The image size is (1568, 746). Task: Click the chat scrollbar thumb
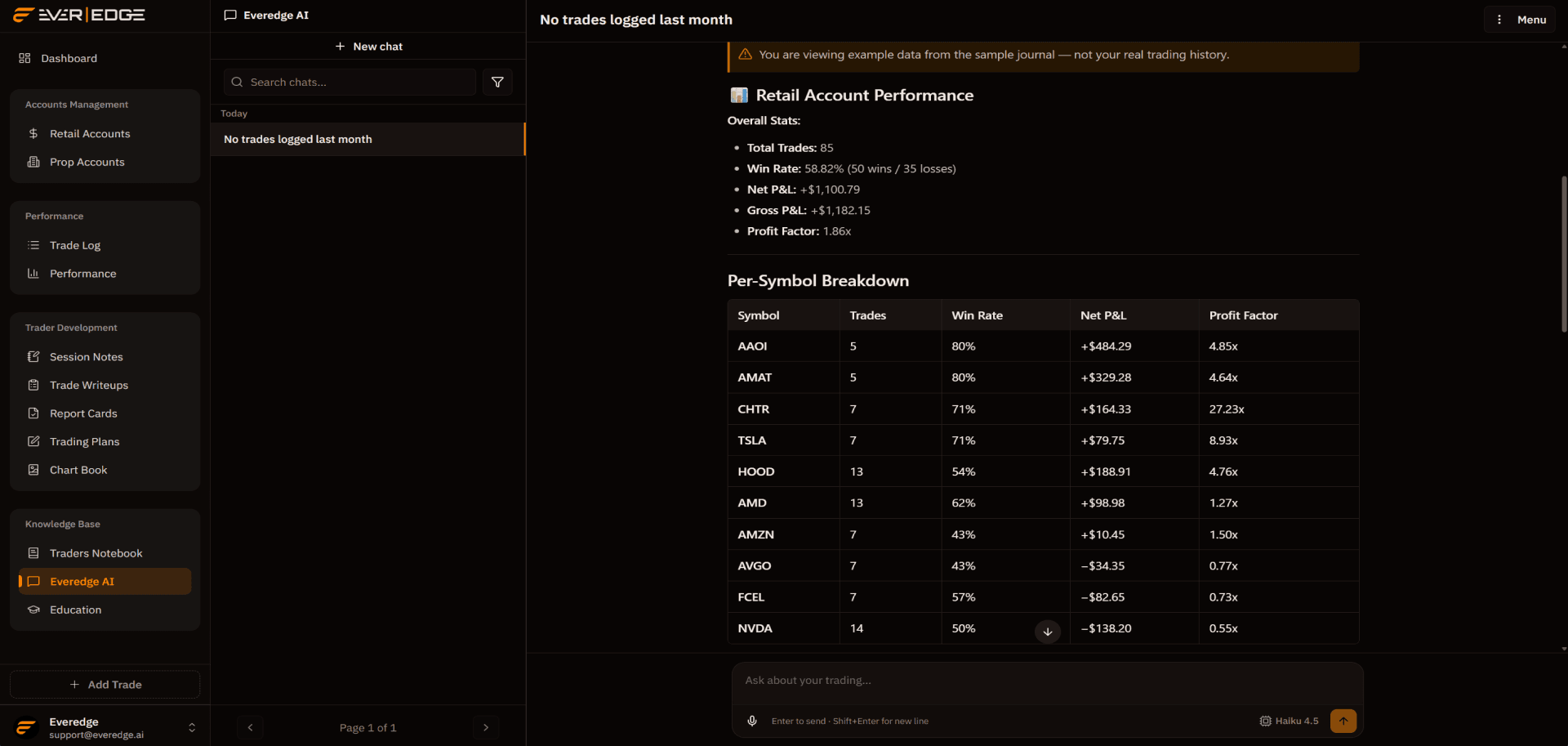(1564, 253)
